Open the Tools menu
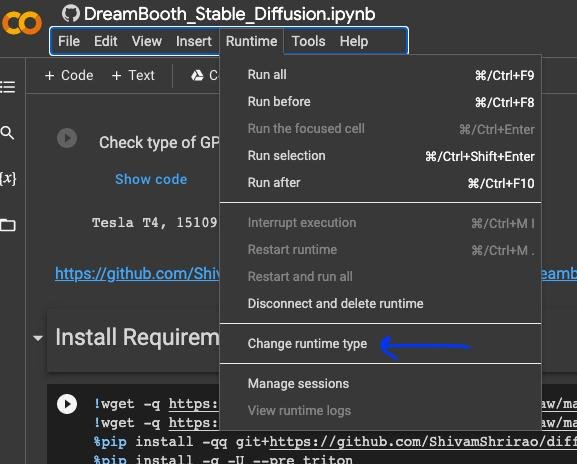 pyautogui.click(x=308, y=41)
